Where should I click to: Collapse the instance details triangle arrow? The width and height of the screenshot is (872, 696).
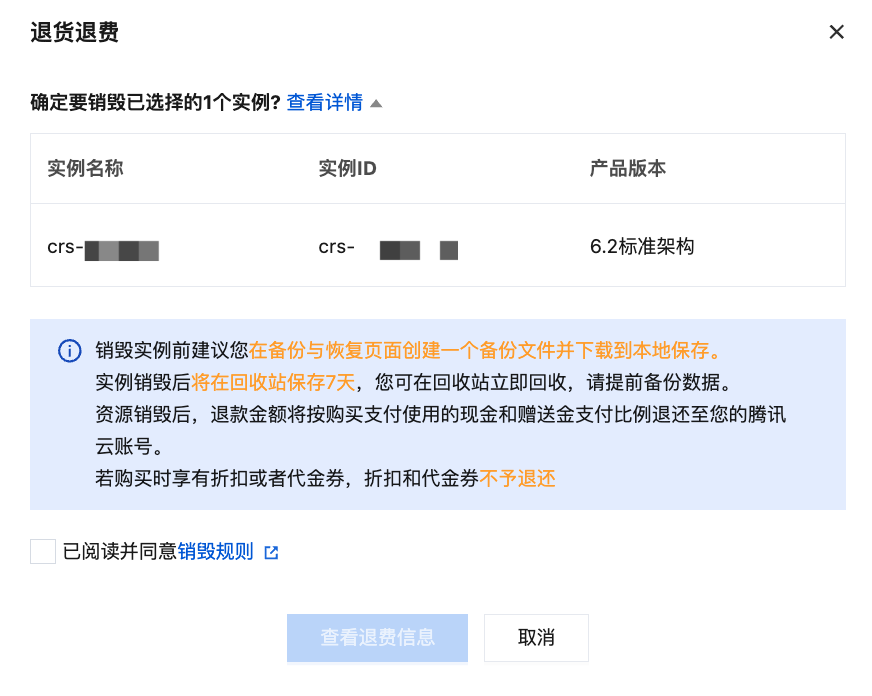click(x=376, y=103)
